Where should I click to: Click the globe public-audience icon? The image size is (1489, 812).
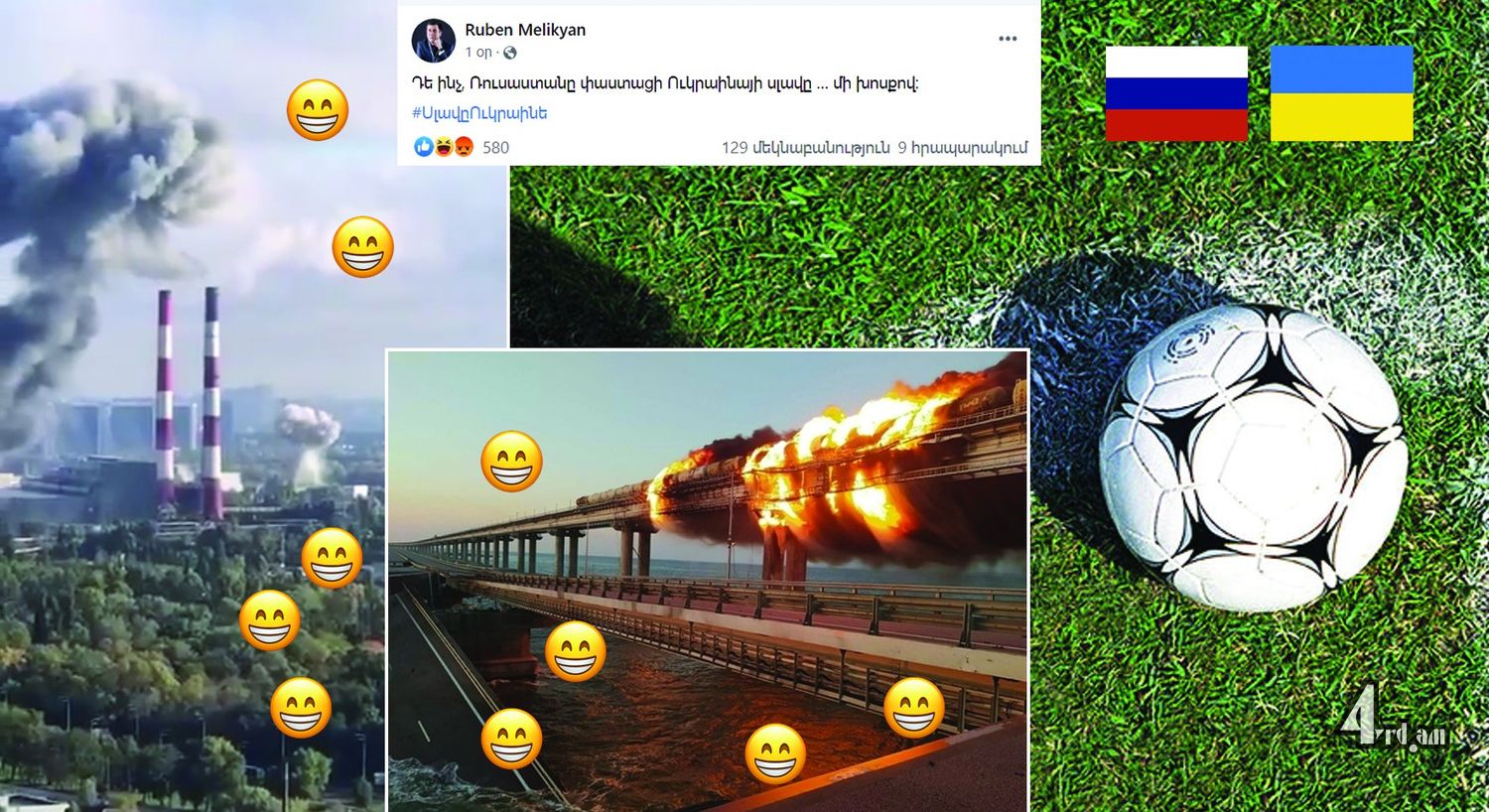pos(510,53)
